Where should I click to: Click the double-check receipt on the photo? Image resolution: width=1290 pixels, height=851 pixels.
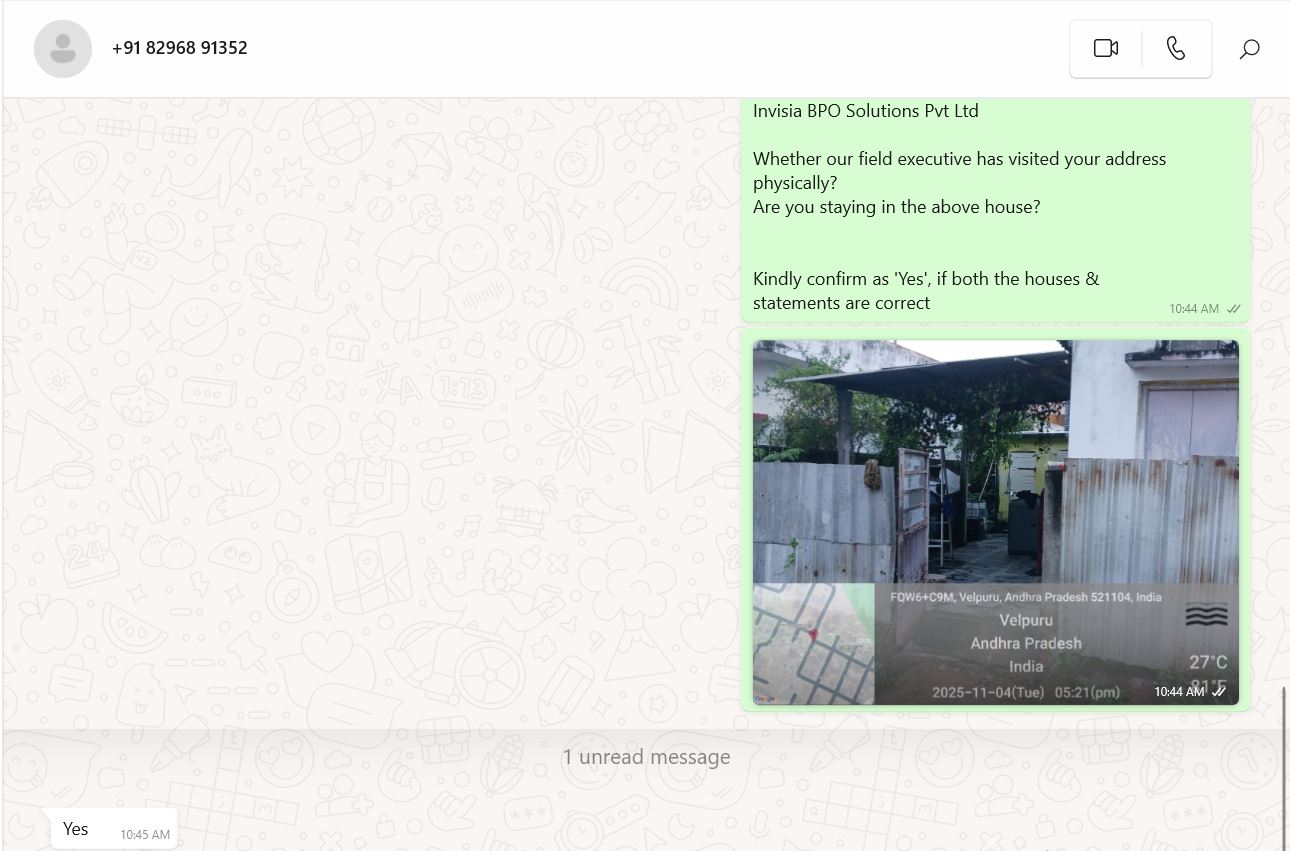tap(1219, 691)
